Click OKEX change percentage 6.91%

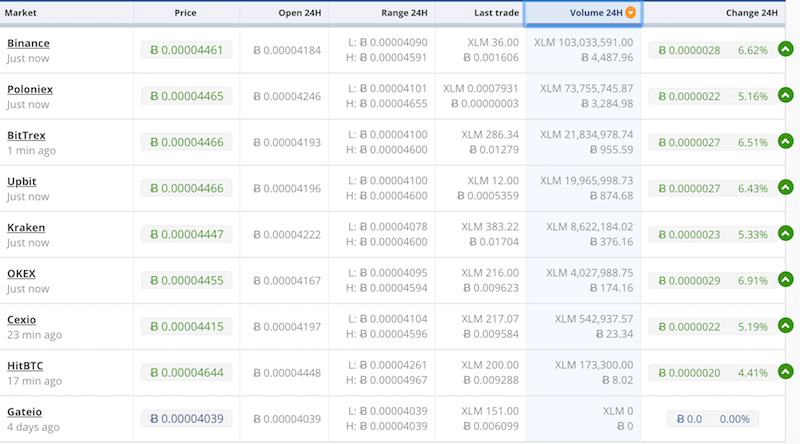[753, 281]
